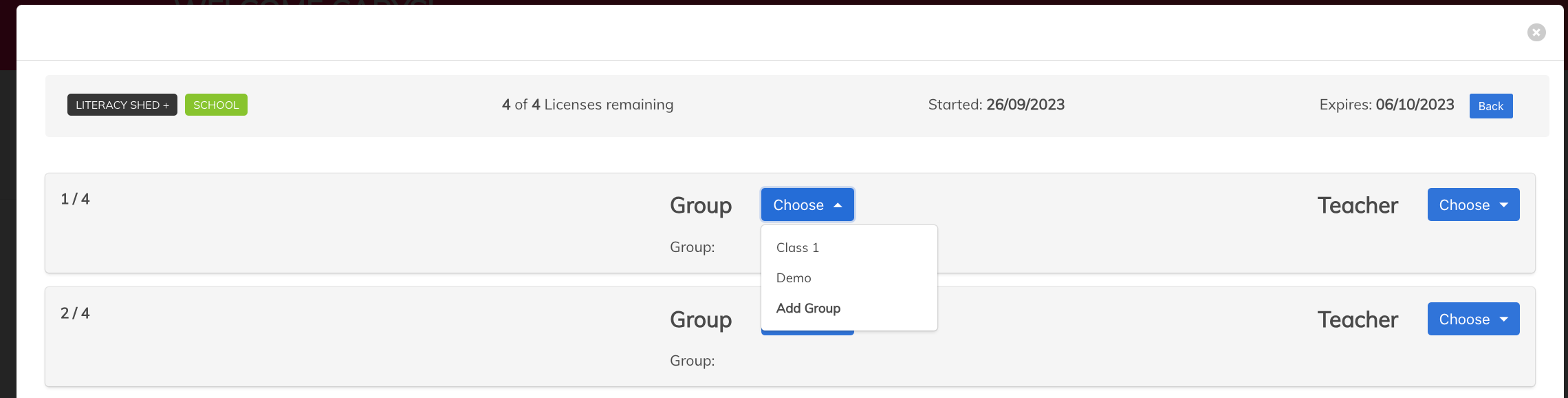Screen dimensions: 1568x398
Task: Click the LITERACY SHED + badge
Action: point(122,105)
